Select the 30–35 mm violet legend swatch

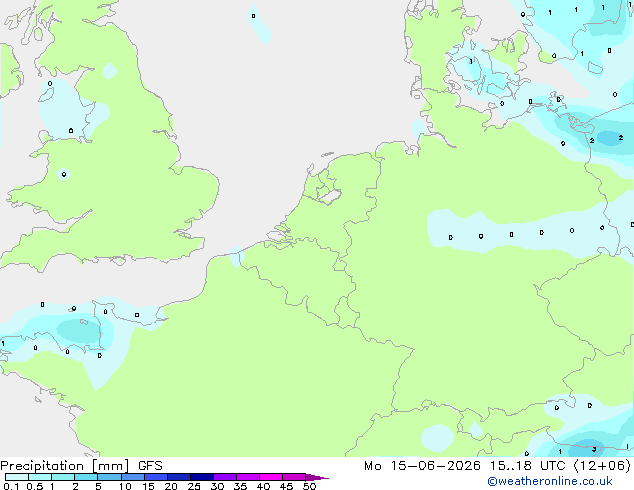tap(225, 477)
